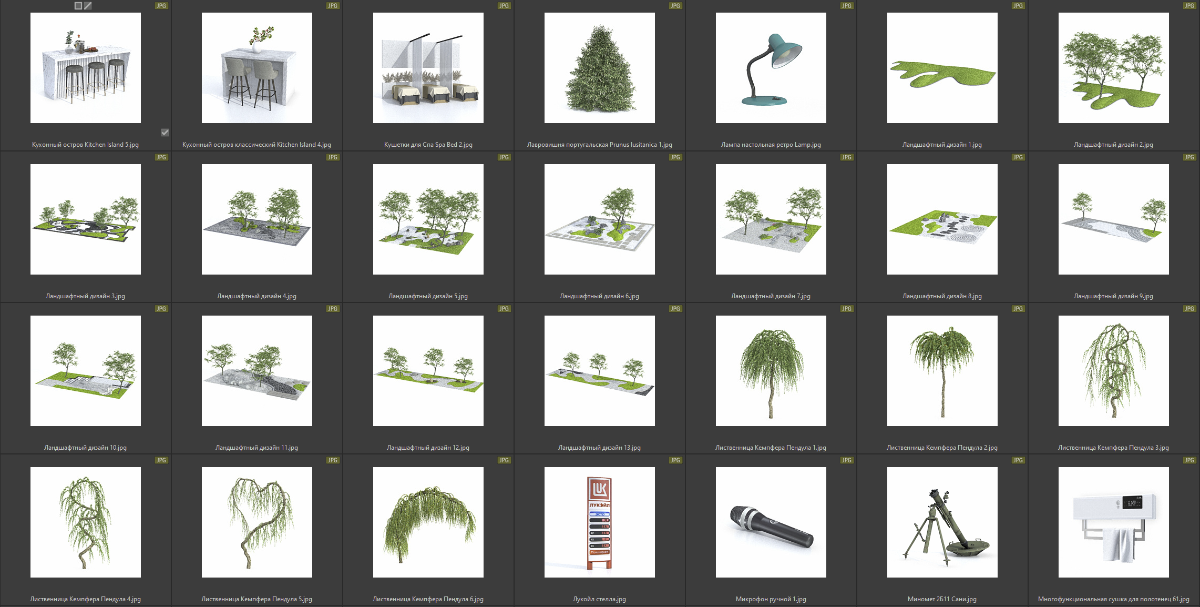The width and height of the screenshot is (1200, 607).
Task: Click the JPG badge on Микрофон ручной tile
Action: pyautogui.click(x=846, y=460)
